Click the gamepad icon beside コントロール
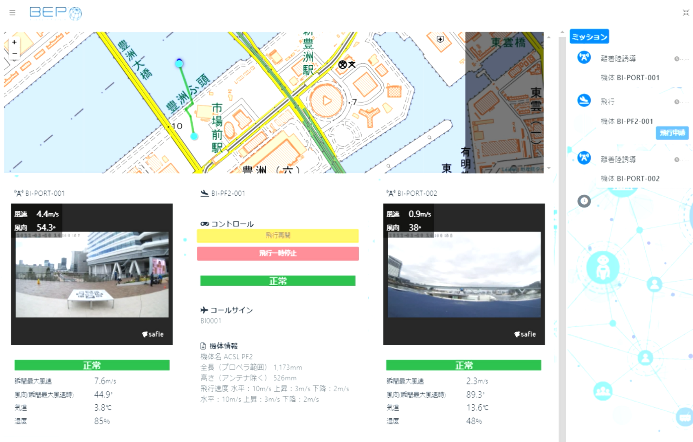Screen dimensions: 693x442 coord(204,224)
